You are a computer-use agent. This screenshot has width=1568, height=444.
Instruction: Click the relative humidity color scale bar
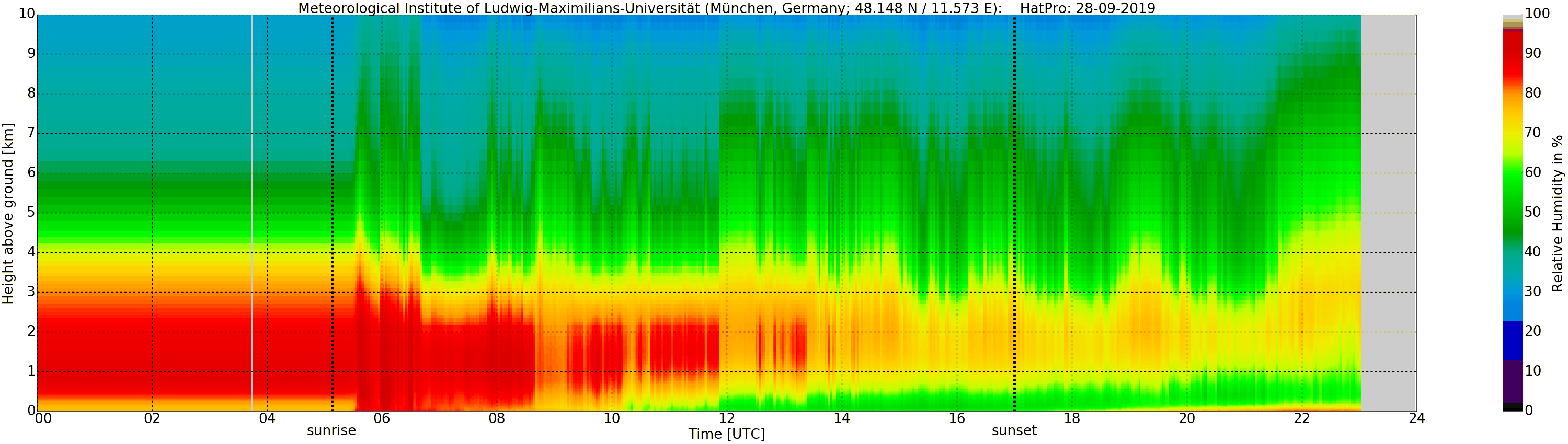(x=1513, y=213)
